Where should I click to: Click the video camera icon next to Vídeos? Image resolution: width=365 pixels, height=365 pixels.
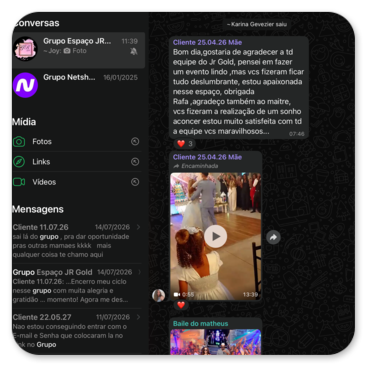(19, 182)
